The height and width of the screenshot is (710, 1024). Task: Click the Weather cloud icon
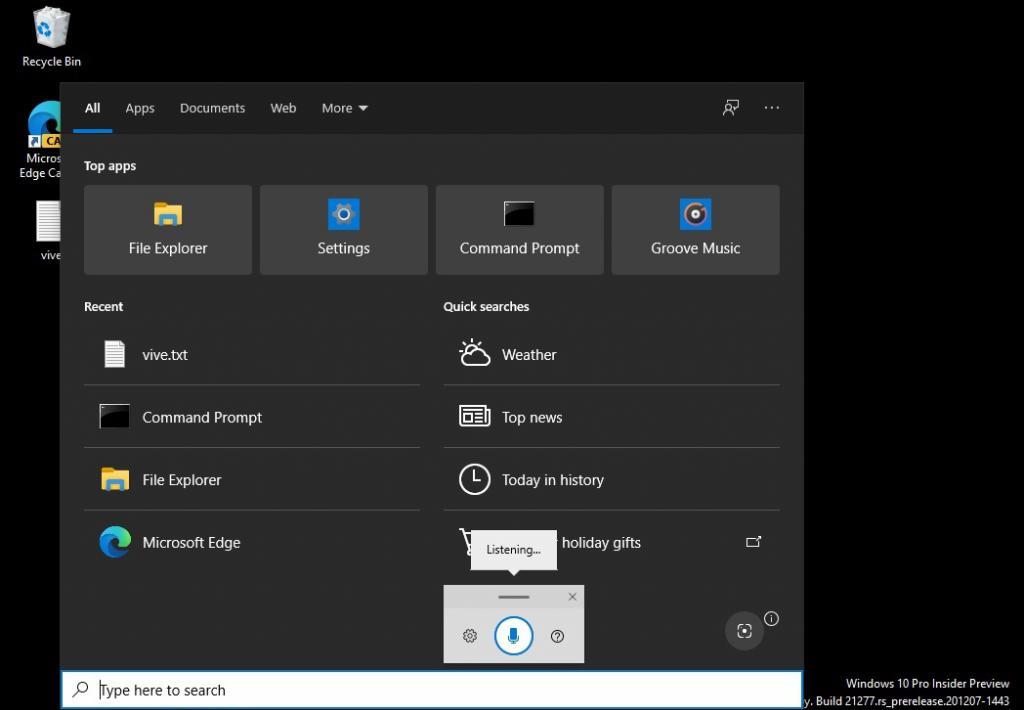[x=474, y=353]
